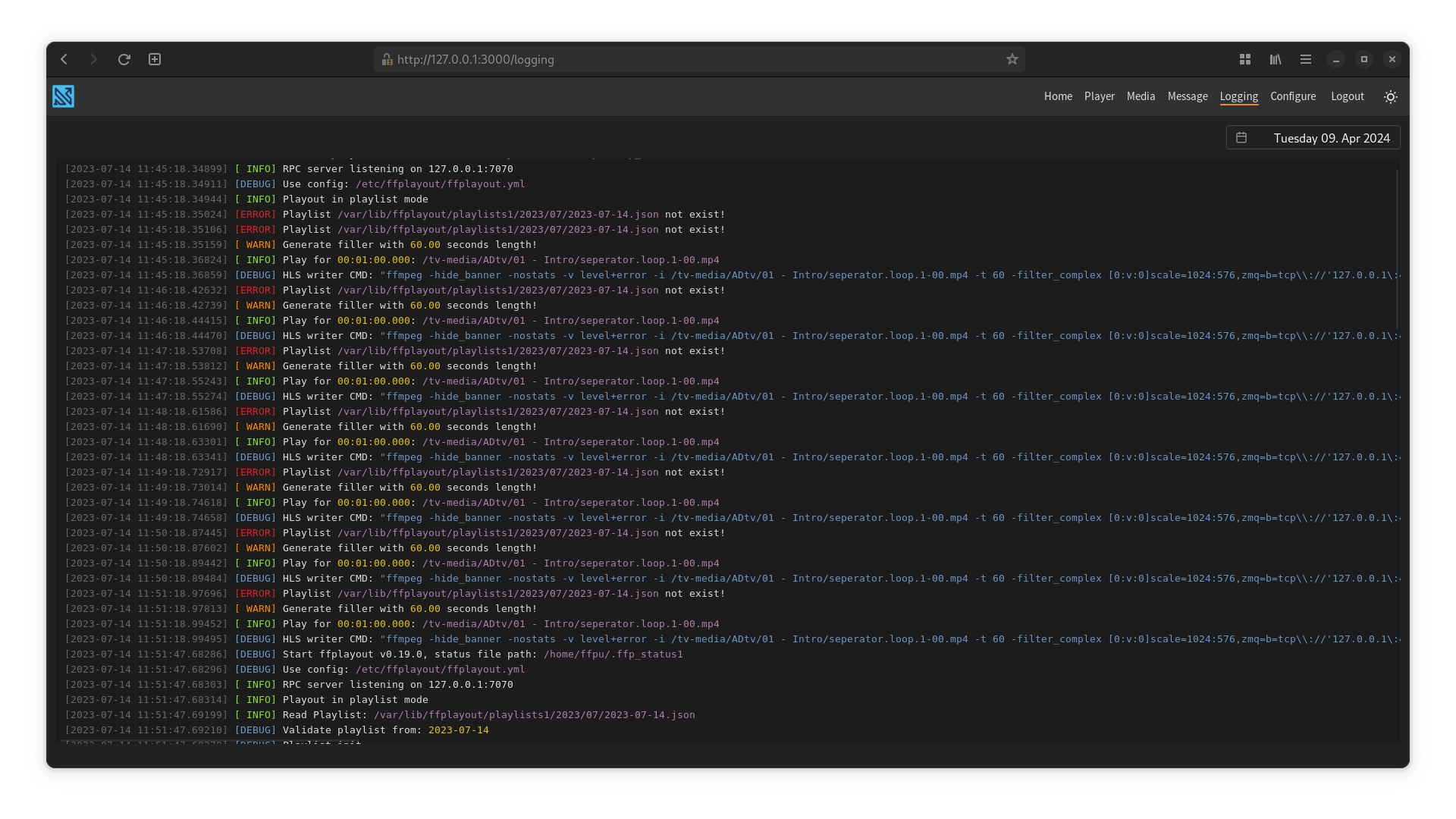
Task: Open the Media page
Action: point(1141,96)
